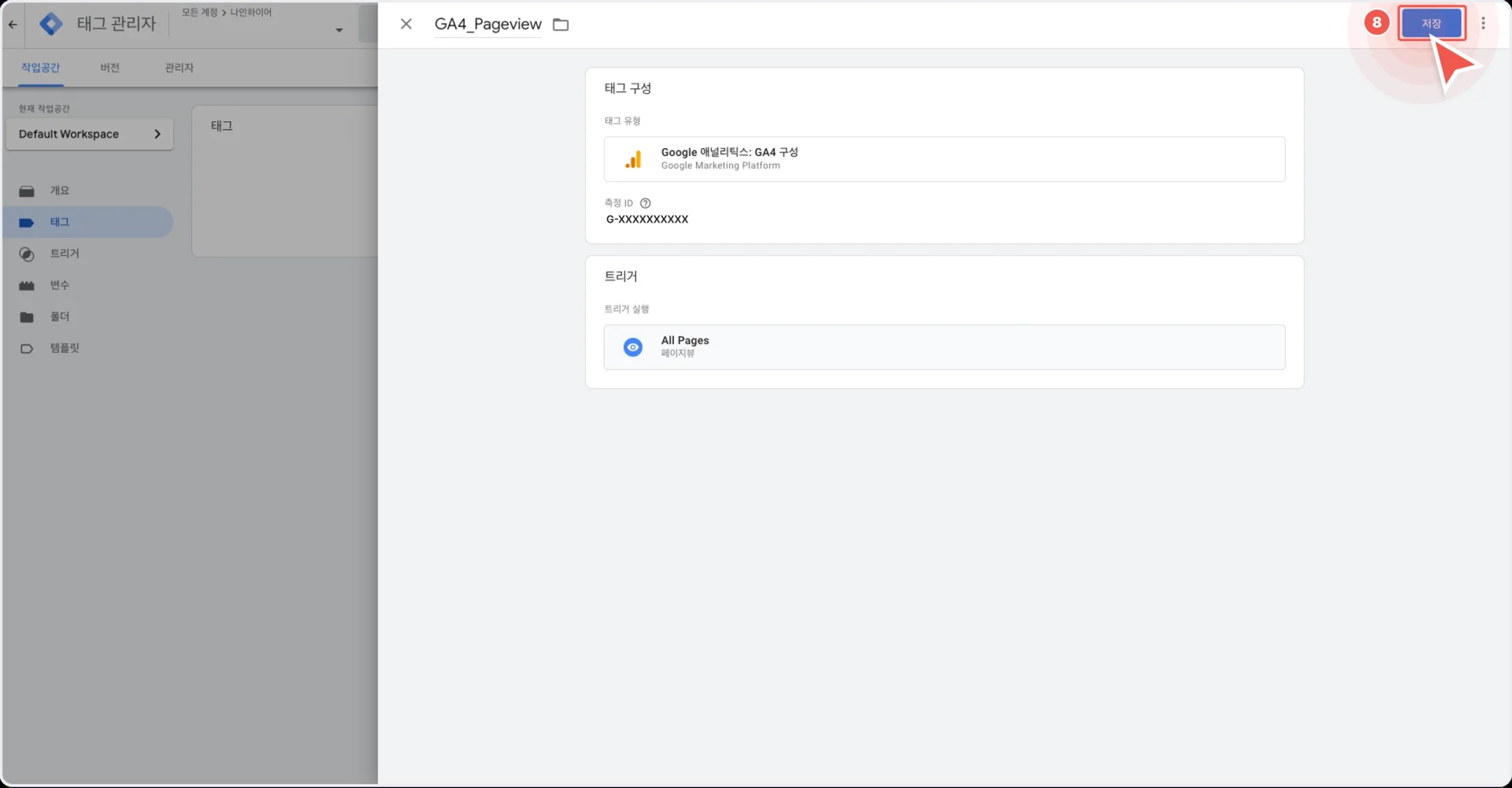Image resolution: width=1512 pixels, height=788 pixels.
Task: Select 트리거 in the sidebar
Action: pos(64,253)
